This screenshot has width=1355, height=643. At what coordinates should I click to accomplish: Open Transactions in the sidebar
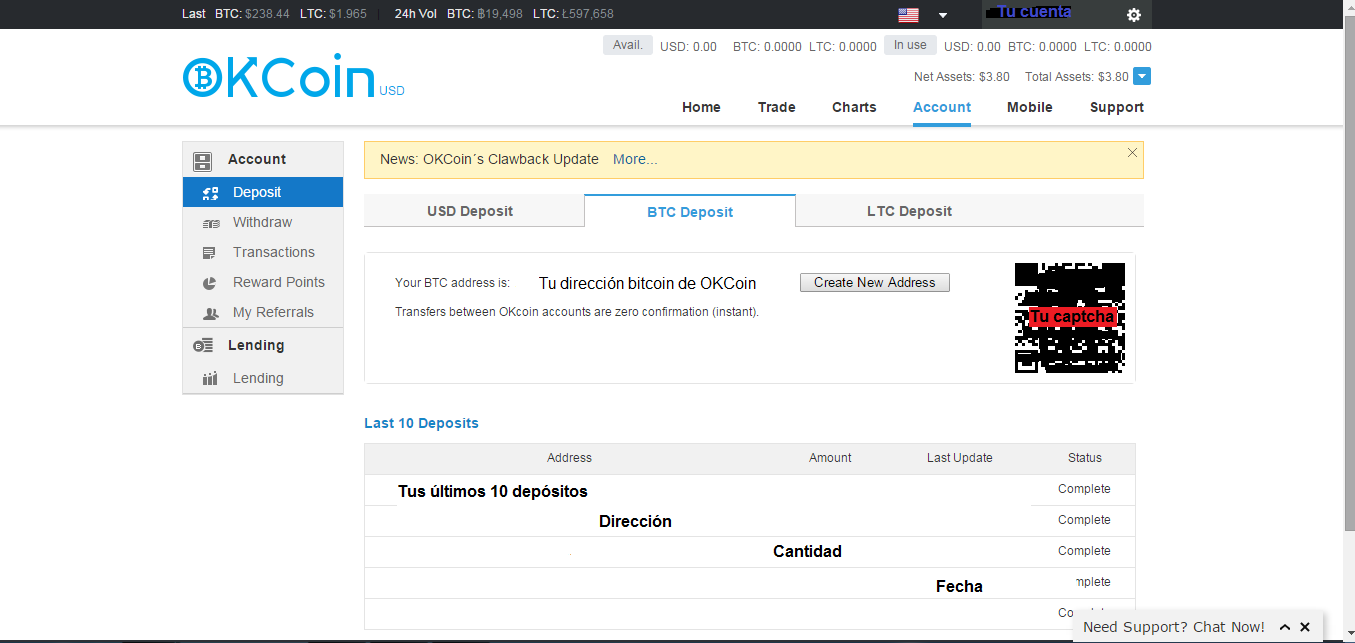263,253
